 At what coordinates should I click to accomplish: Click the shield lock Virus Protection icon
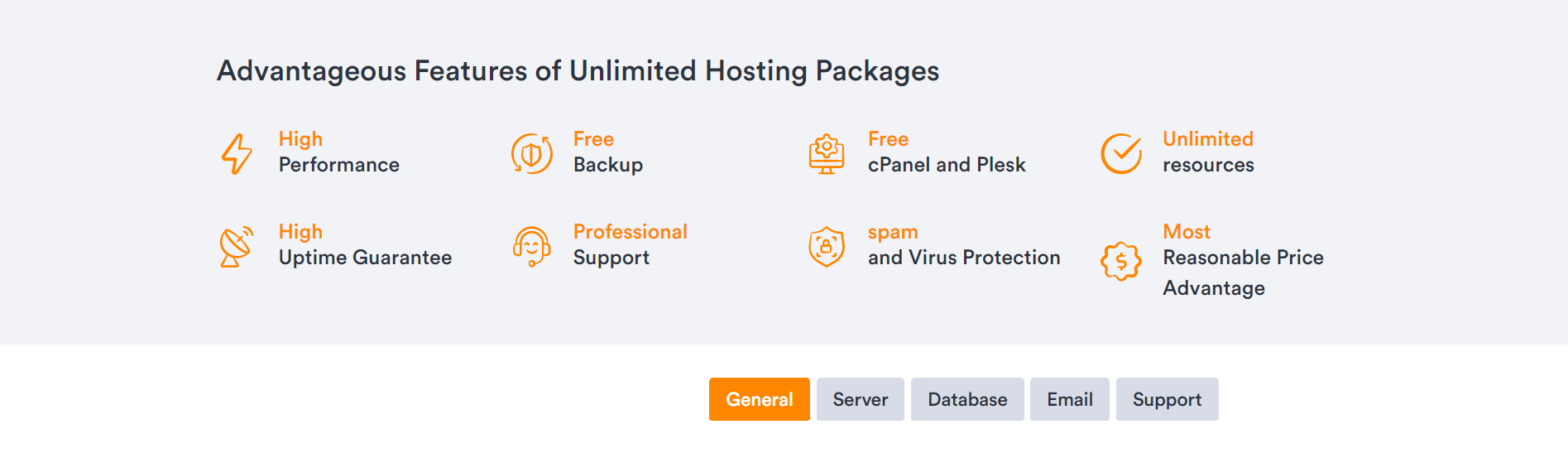(826, 247)
